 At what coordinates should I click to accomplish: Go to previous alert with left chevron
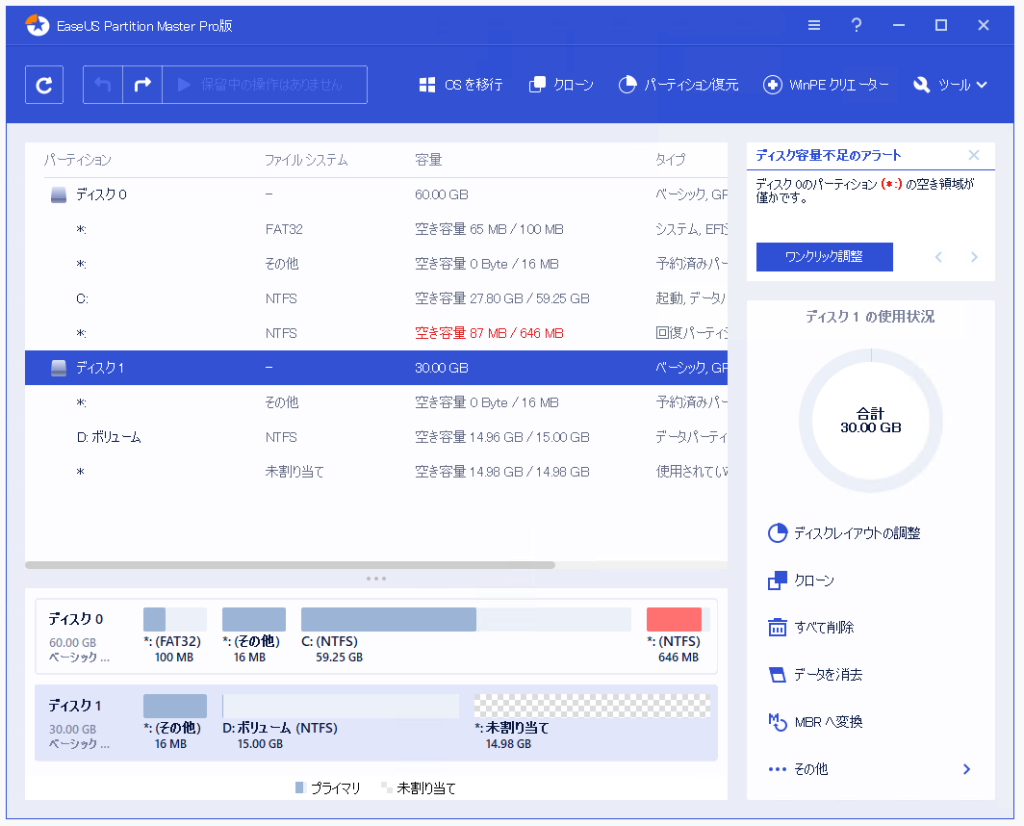coord(938,257)
